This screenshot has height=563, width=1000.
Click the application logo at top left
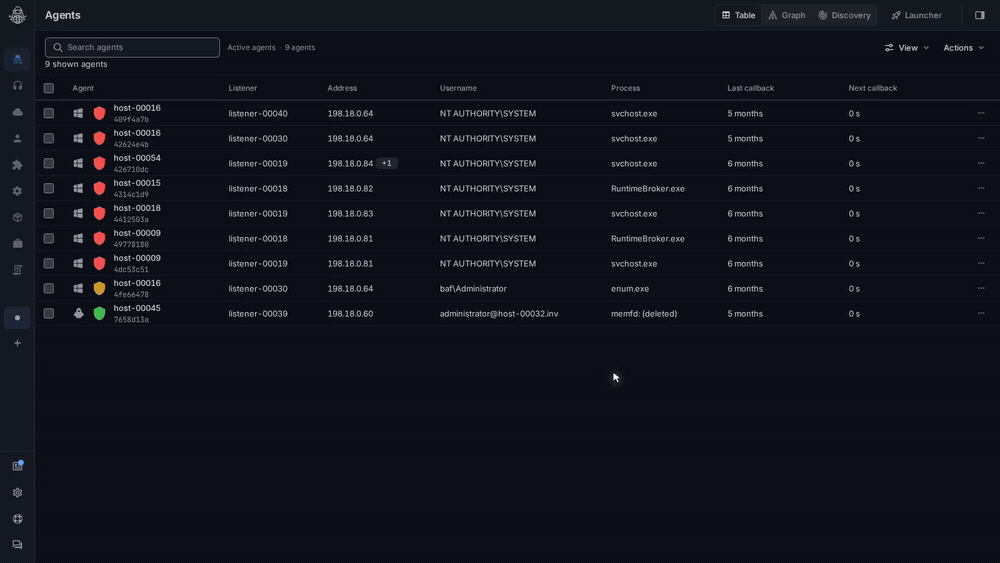[17, 15]
